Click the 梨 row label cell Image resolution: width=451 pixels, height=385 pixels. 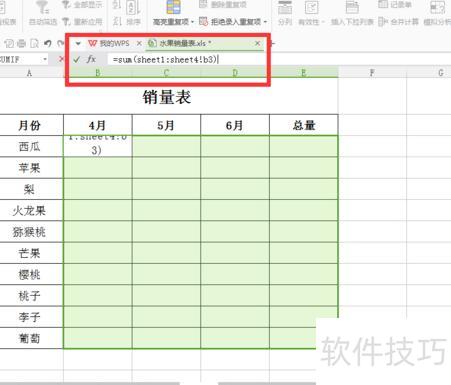tap(29, 189)
